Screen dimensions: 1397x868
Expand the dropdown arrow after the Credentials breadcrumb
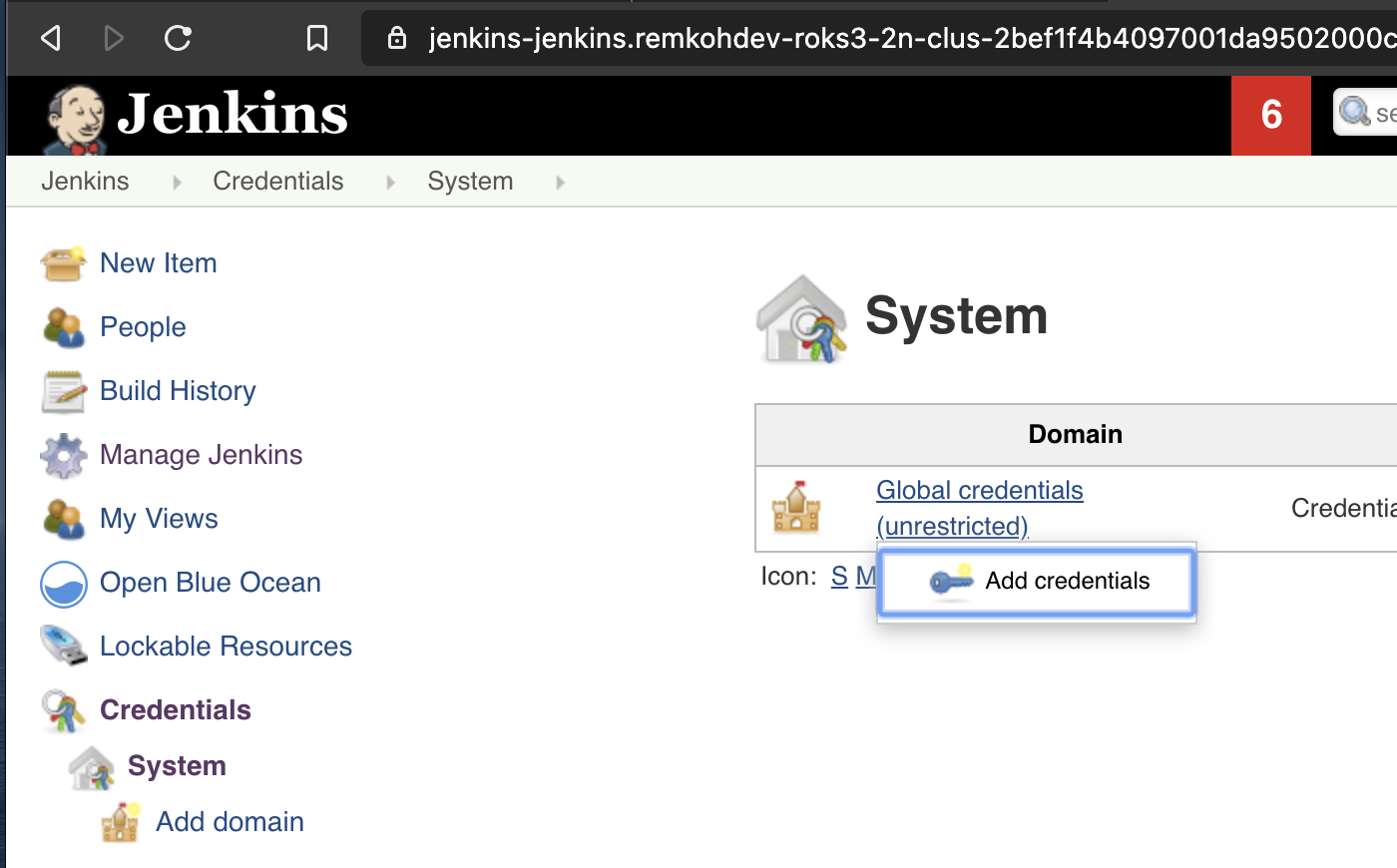coord(390,182)
